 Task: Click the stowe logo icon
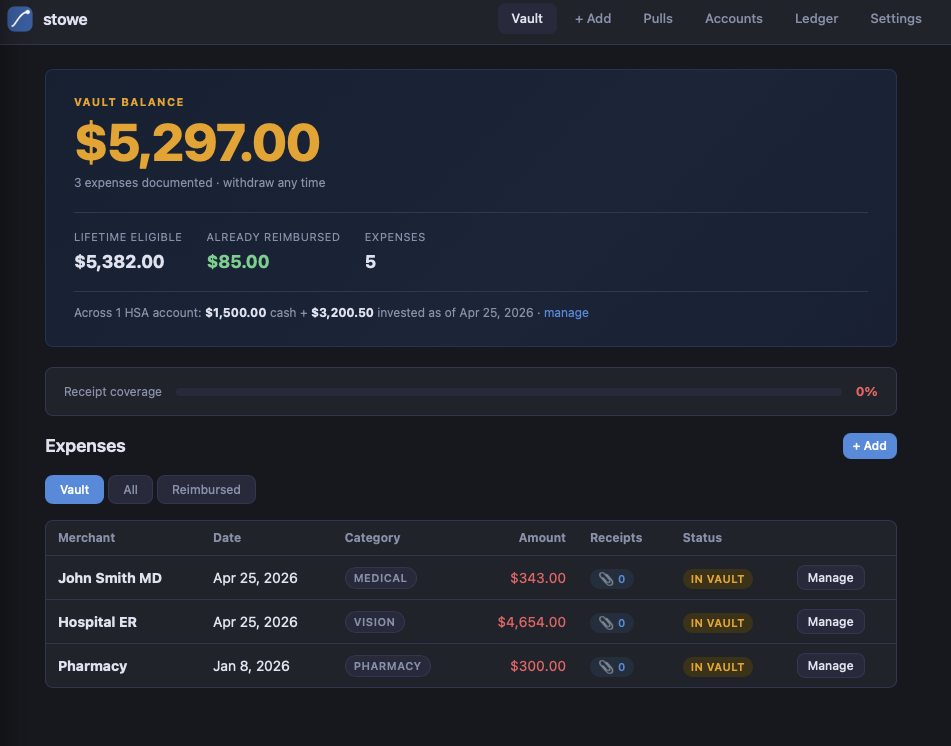point(20,19)
